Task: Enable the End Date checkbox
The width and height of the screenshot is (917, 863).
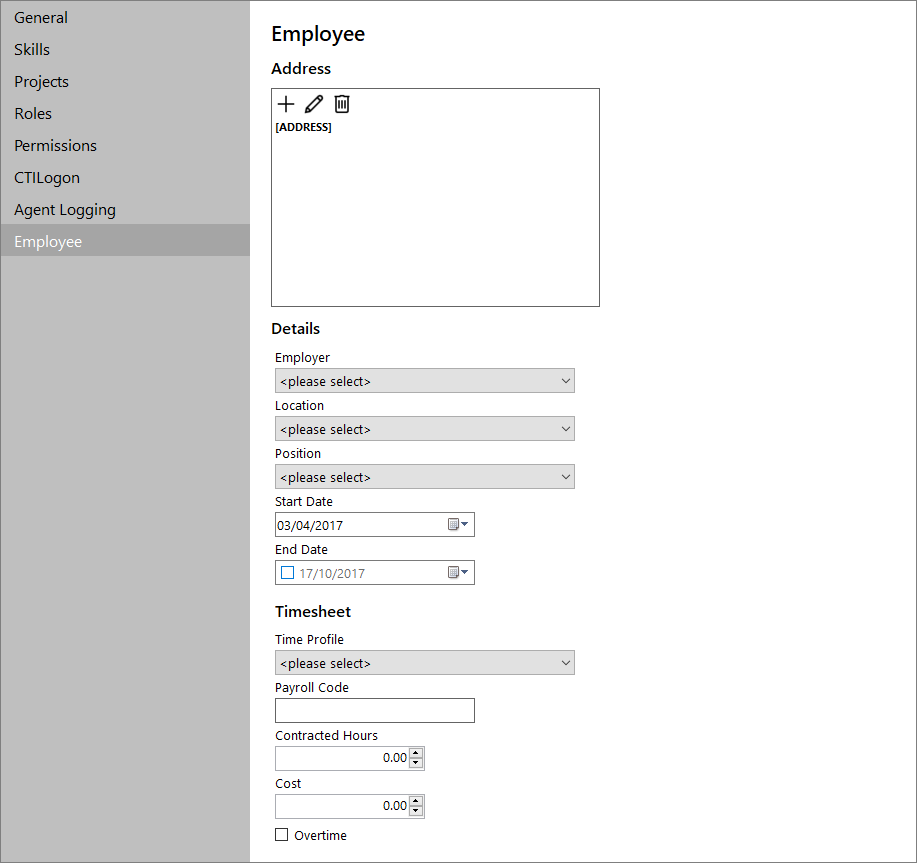Action: (x=288, y=572)
